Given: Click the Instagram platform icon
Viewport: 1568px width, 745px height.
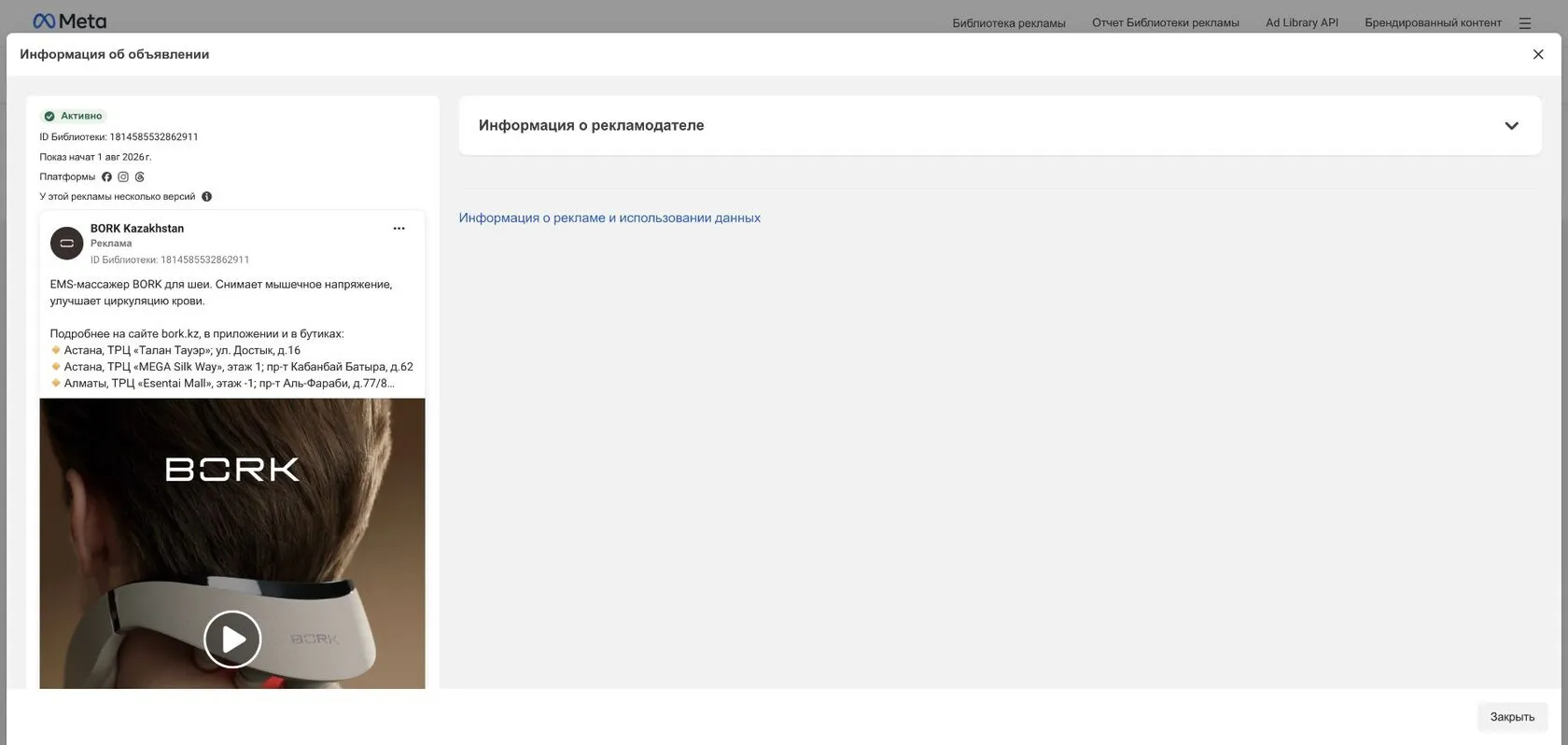Looking at the screenshot, I should pyautogui.click(x=123, y=176).
